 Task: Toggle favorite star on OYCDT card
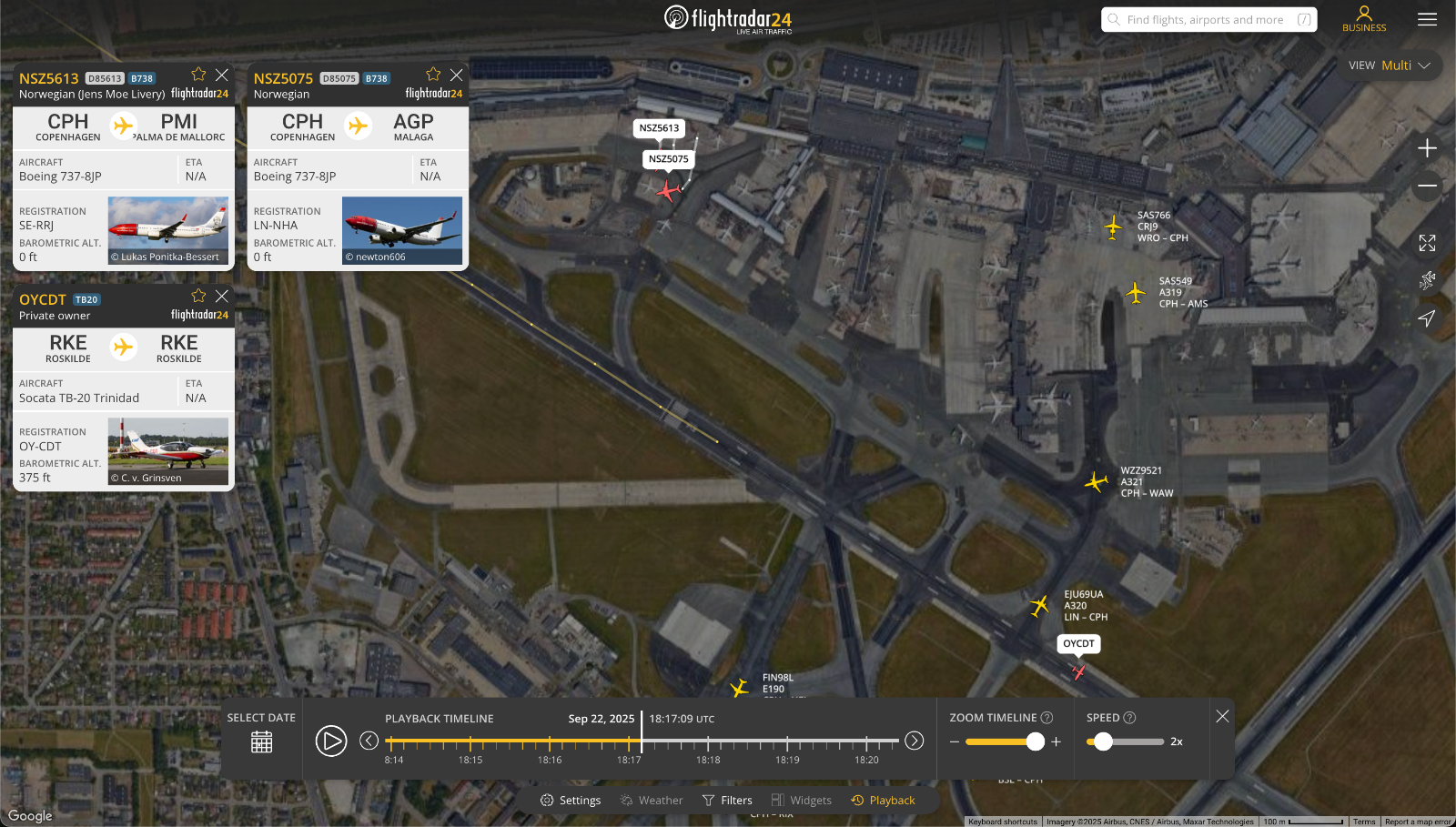click(x=198, y=296)
